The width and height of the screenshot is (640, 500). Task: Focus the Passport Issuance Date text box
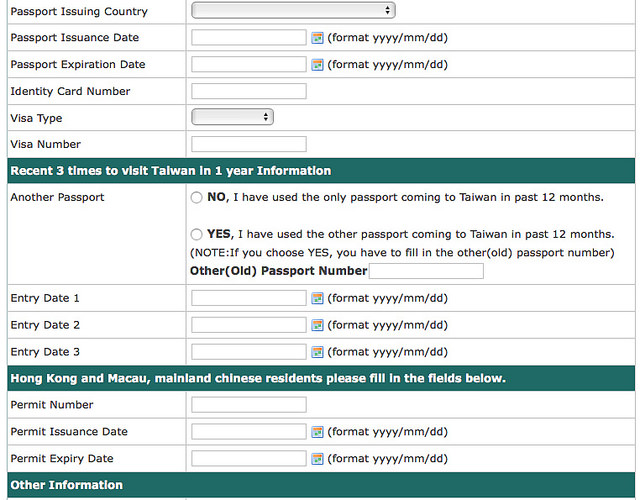[249, 38]
